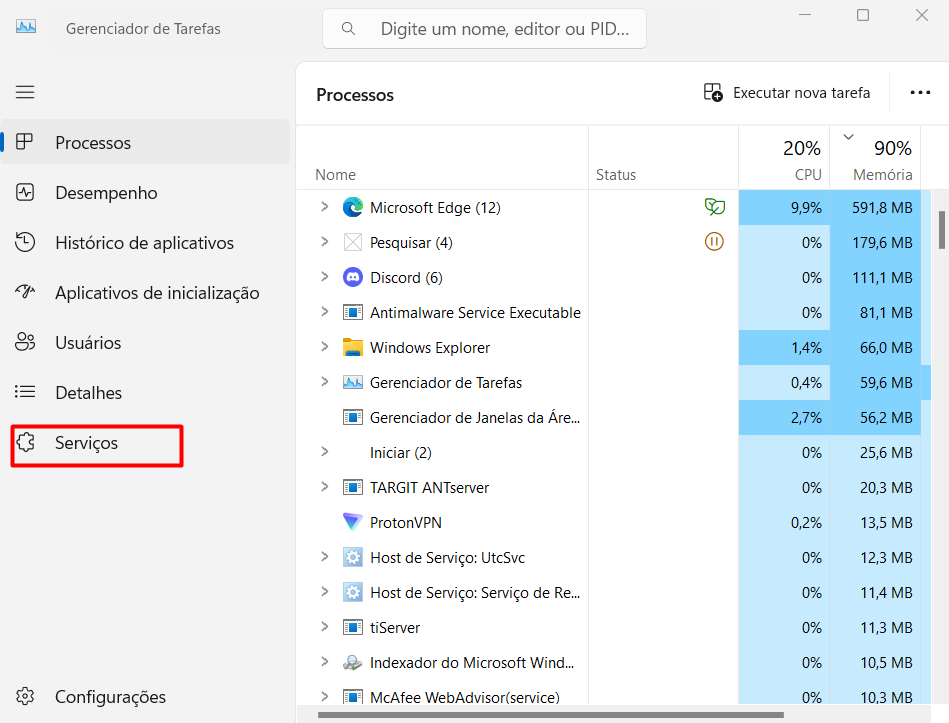Select the 9,9% CPU cell for Edge
The height and width of the screenshot is (723, 949).
784,208
